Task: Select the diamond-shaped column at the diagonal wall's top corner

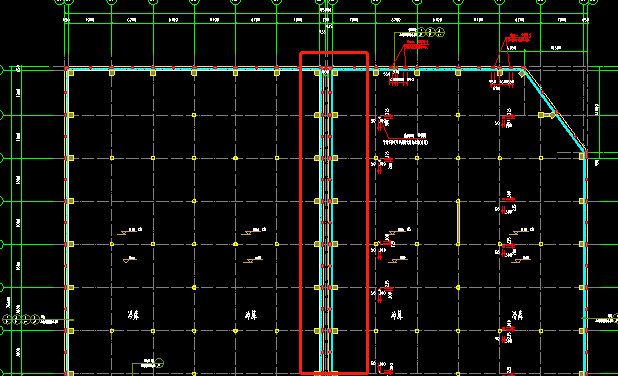Action: click(522, 74)
